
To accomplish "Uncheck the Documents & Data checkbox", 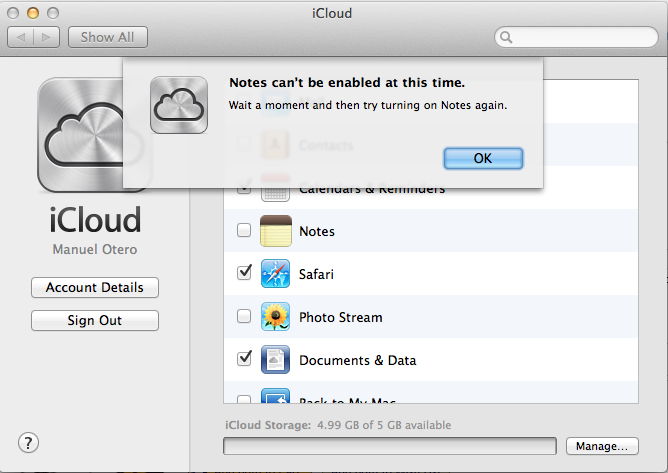I will [x=244, y=359].
